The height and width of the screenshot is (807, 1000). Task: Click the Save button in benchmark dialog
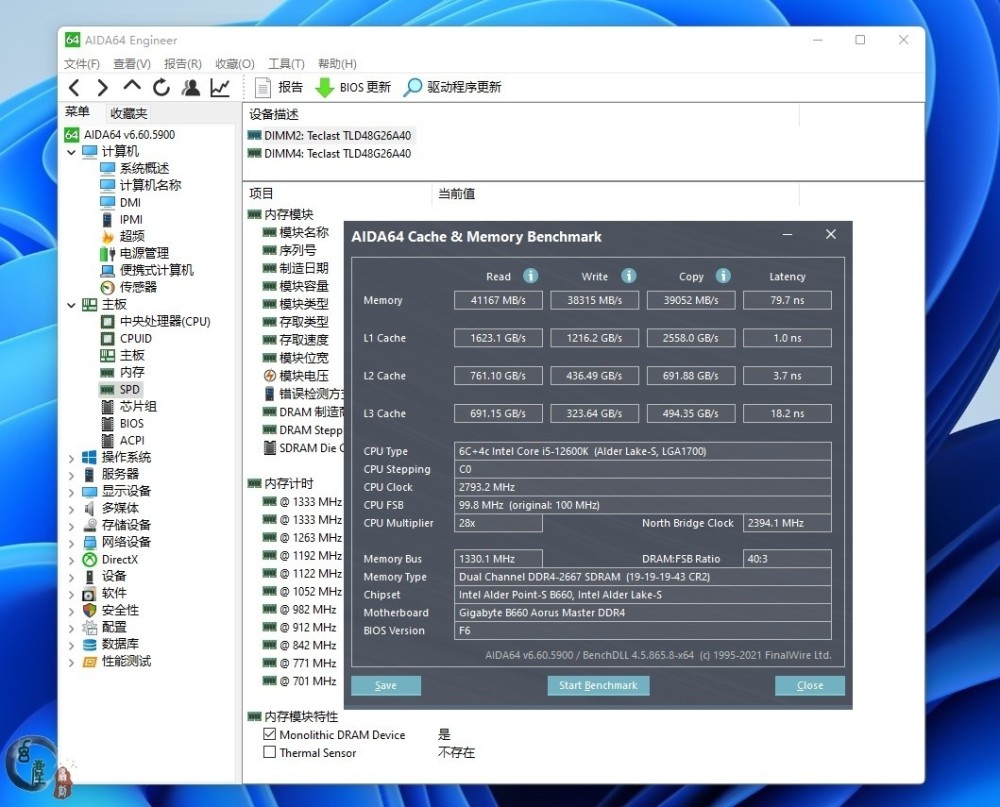[x=386, y=686]
